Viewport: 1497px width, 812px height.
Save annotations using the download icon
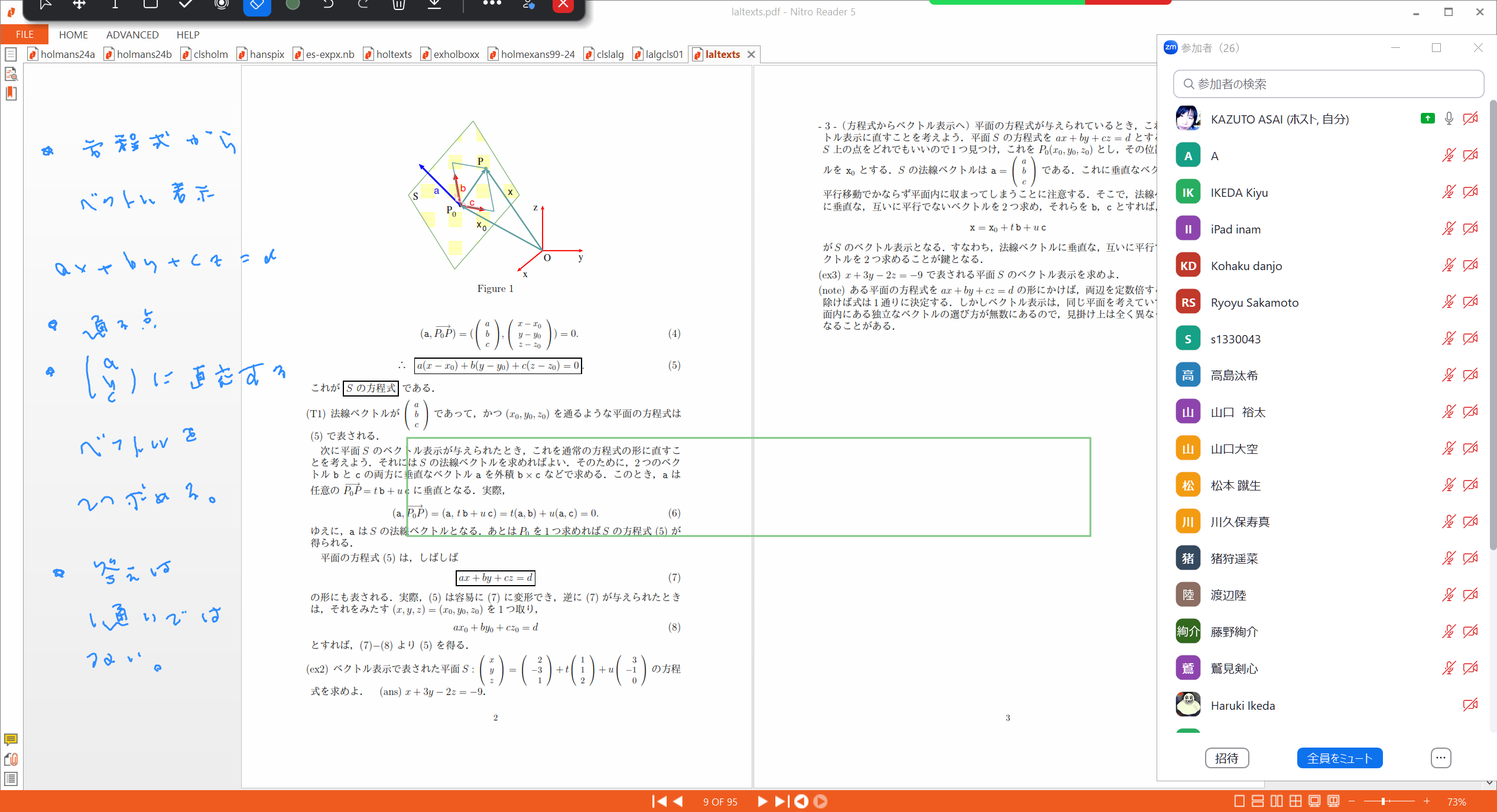tap(434, 5)
